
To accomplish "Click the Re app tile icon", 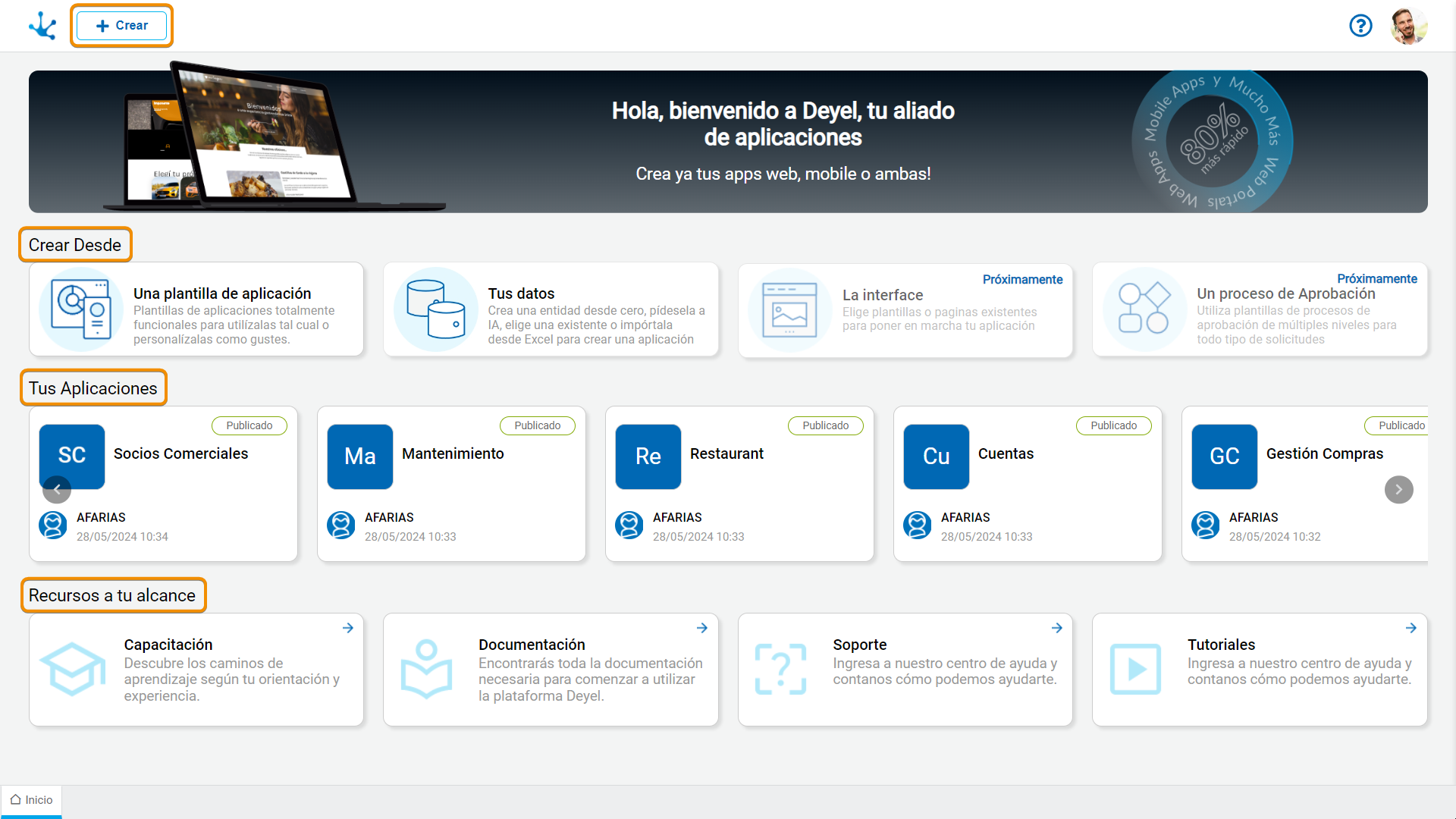I will tap(648, 457).
